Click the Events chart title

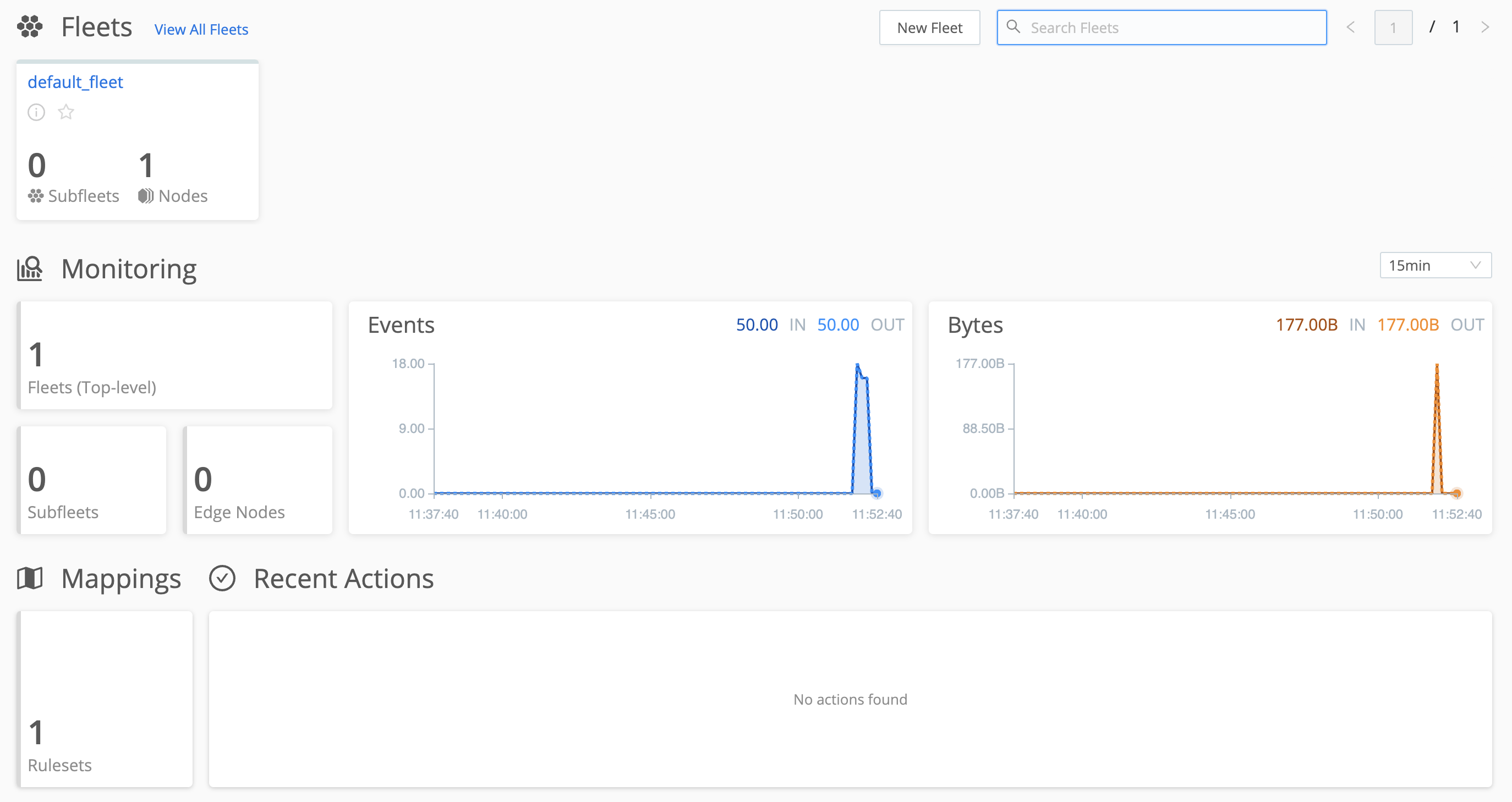coord(401,325)
